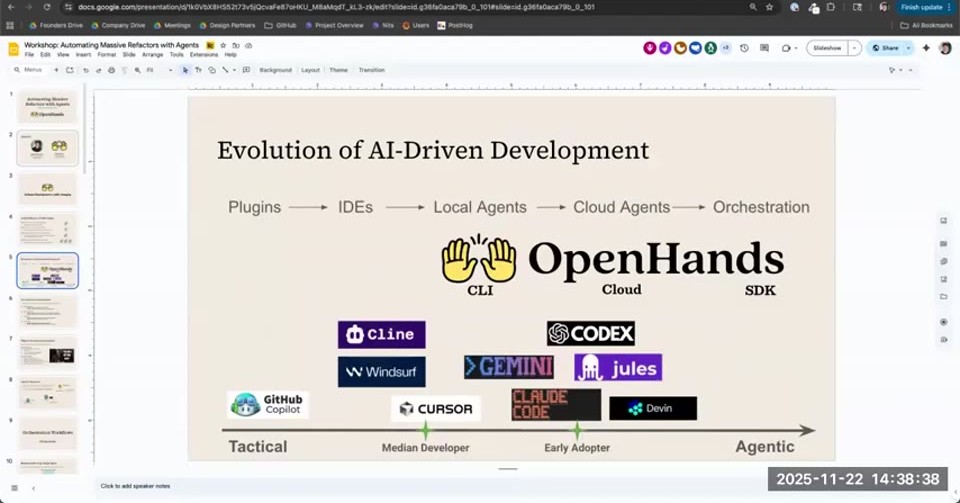Click the Transition button
The width and height of the screenshot is (960, 503).
372,70
